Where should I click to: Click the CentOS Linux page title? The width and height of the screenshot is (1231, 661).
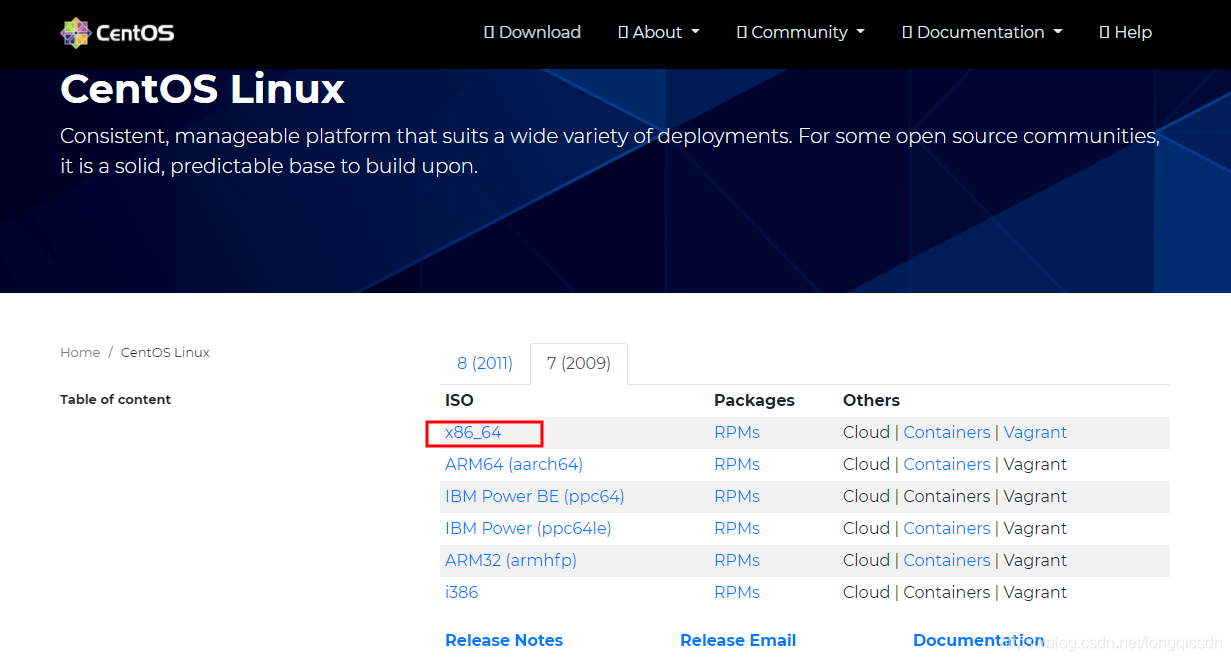pos(202,90)
